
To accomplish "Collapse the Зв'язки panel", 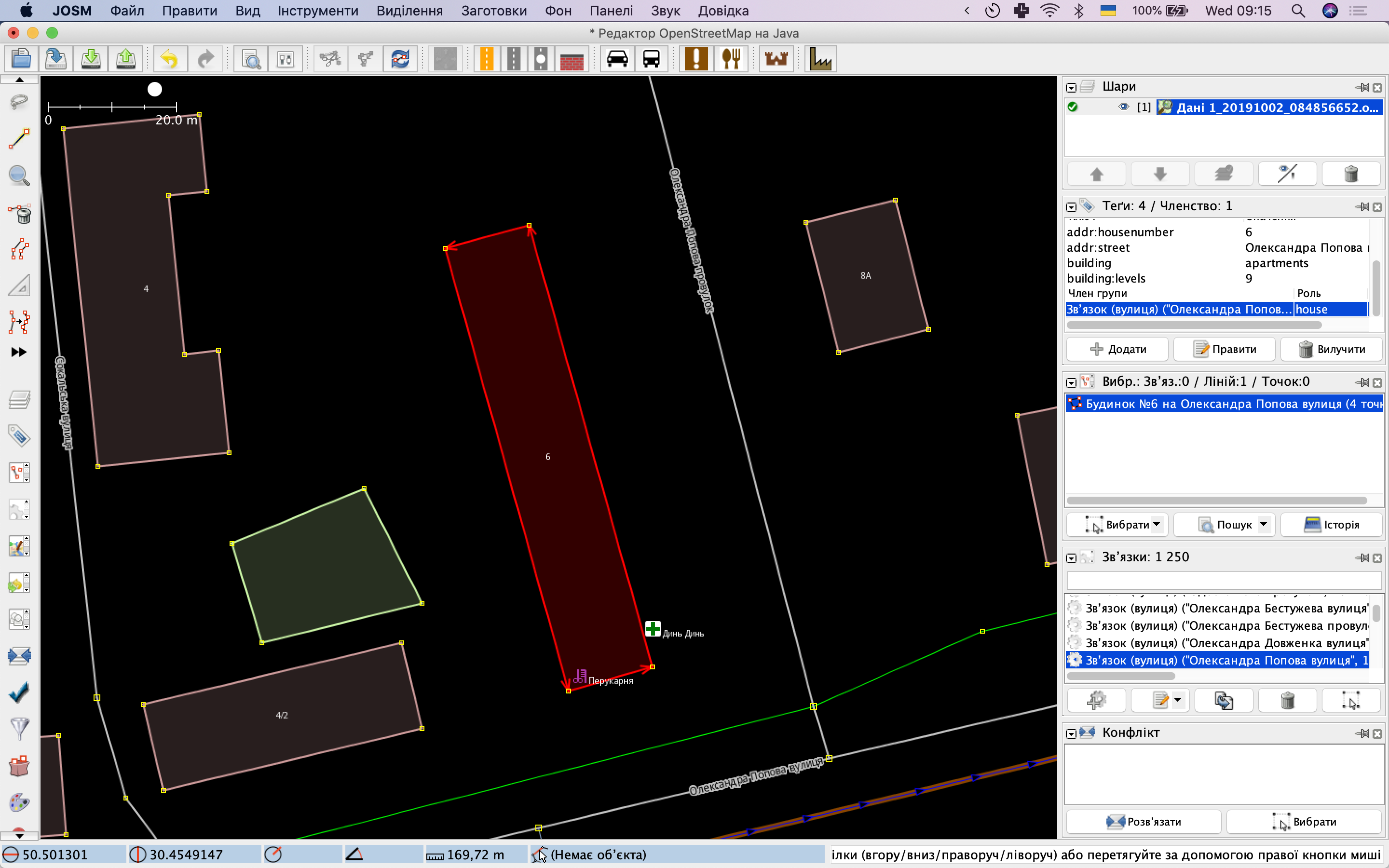I will [x=1071, y=558].
